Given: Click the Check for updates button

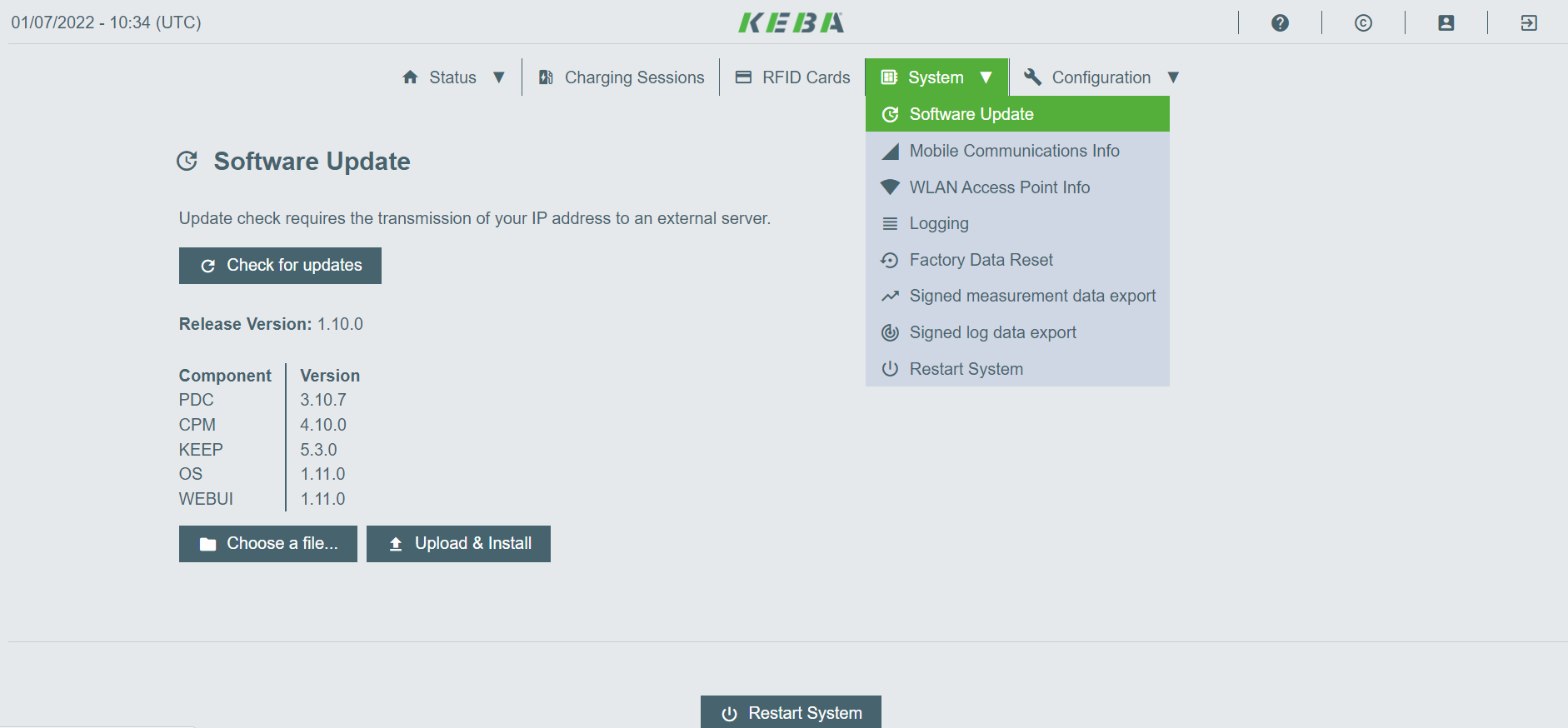Looking at the screenshot, I should (x=280, y=265).
